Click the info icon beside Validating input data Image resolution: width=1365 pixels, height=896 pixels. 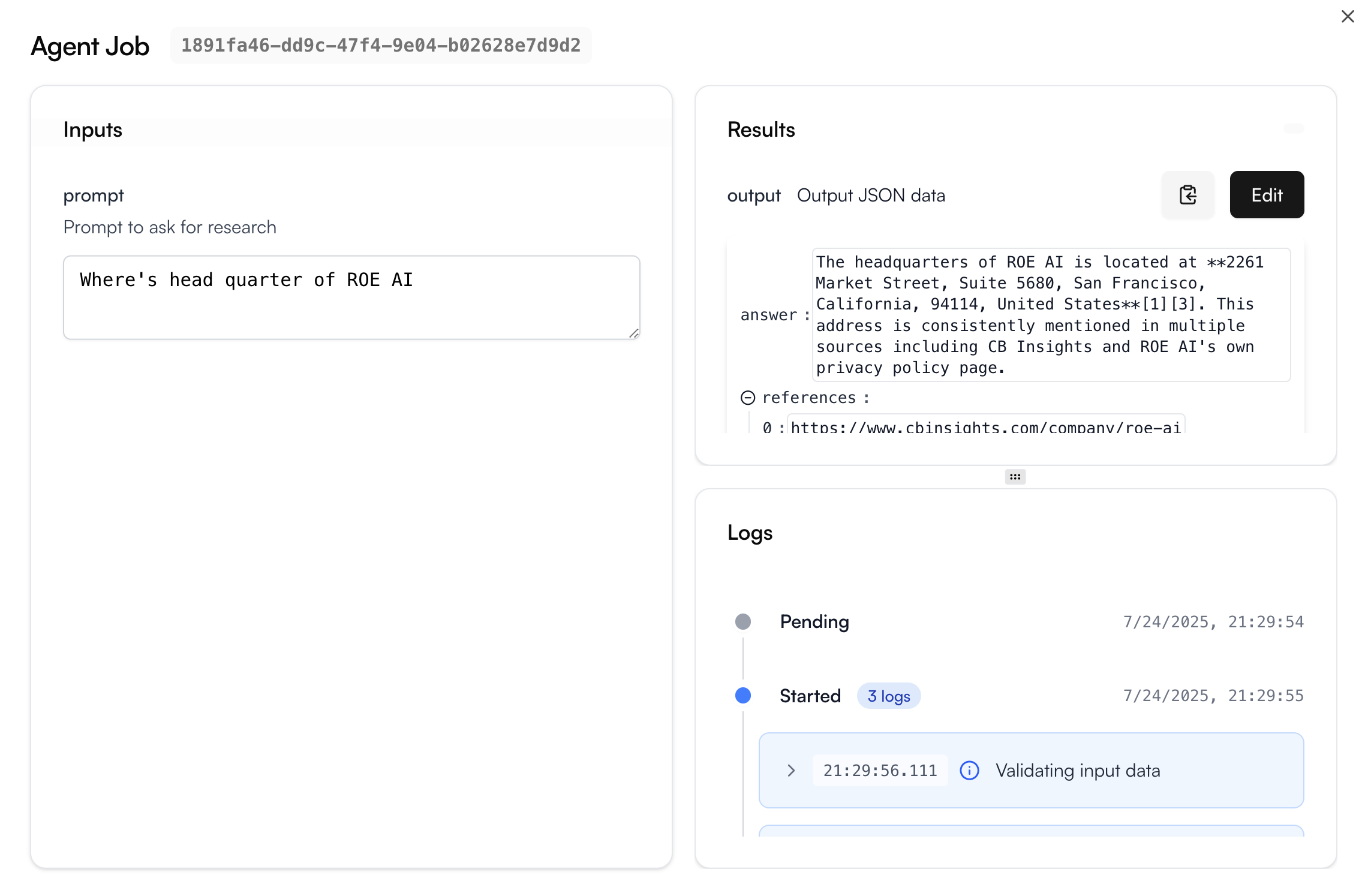pos(969,771)
